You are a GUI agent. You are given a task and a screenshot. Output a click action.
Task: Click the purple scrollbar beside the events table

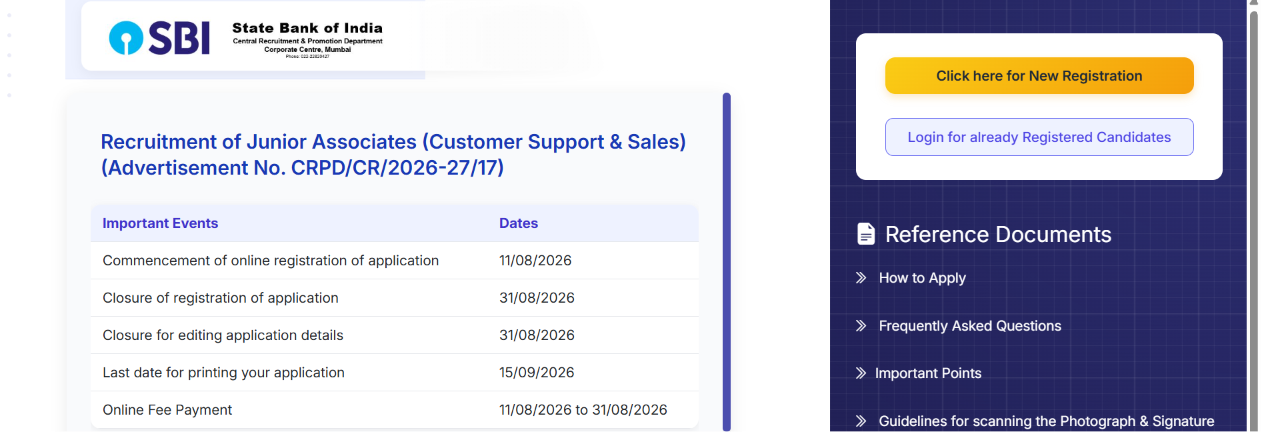click(x=727, y=262)
